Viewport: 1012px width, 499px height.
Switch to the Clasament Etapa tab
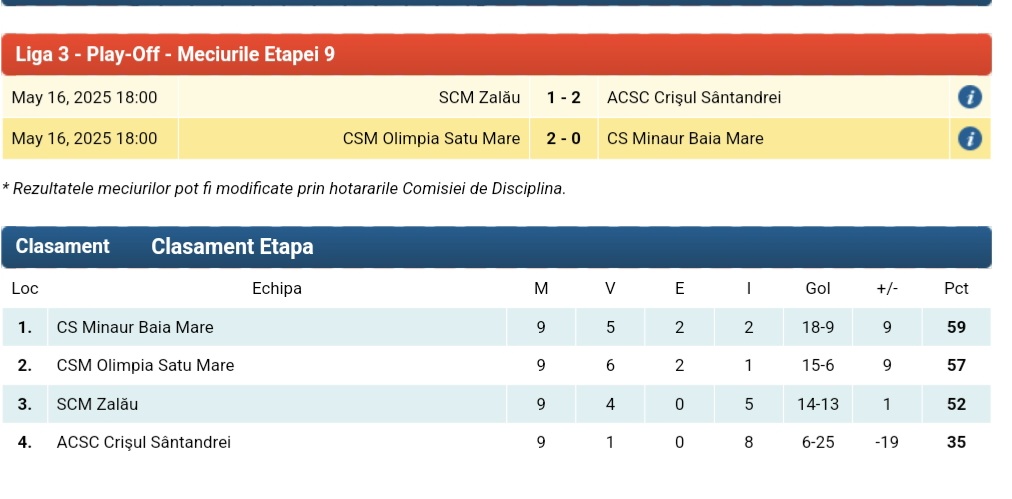232,247
